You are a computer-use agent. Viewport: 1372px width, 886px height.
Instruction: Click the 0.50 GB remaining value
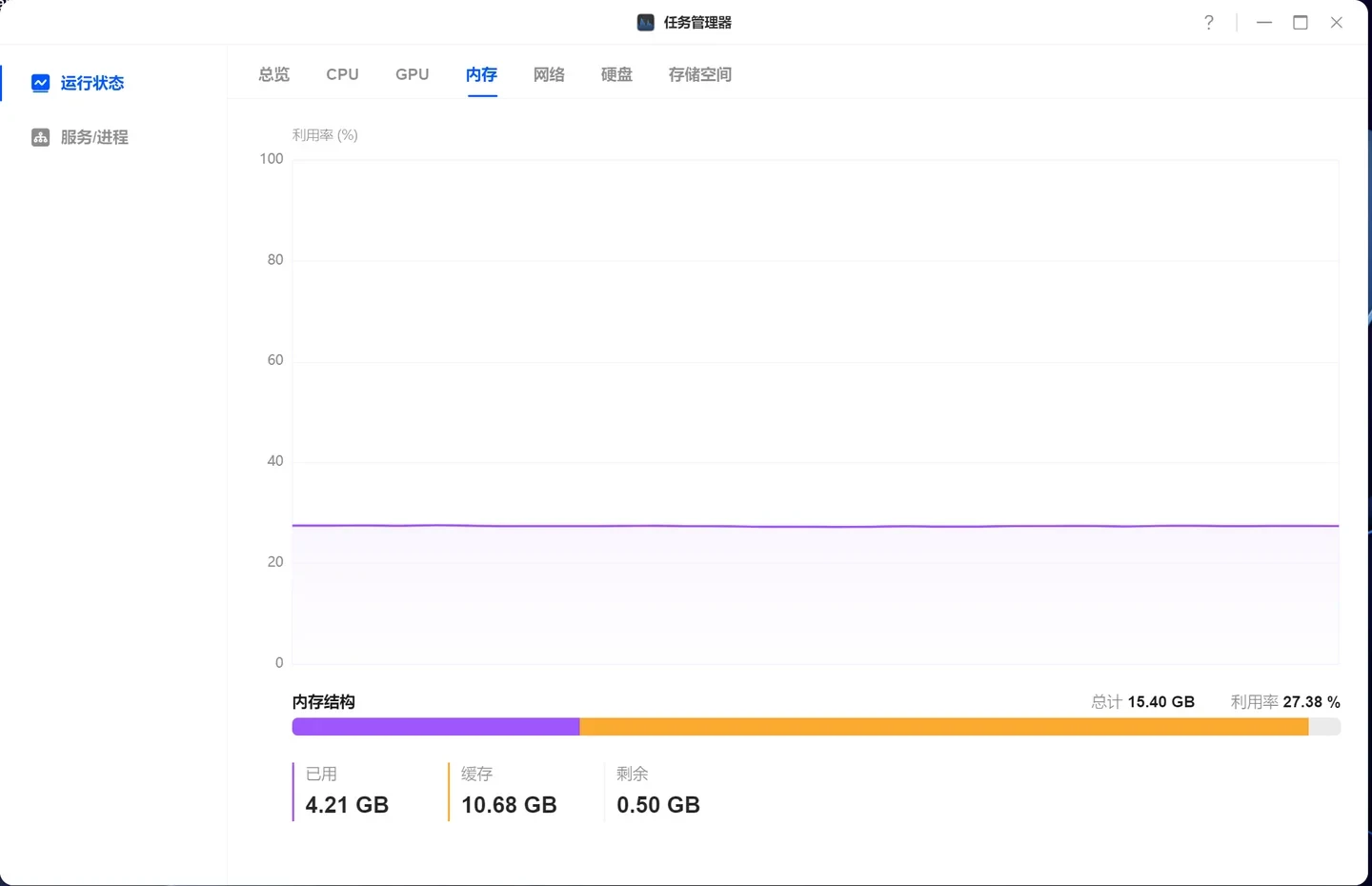click(658, 805)
